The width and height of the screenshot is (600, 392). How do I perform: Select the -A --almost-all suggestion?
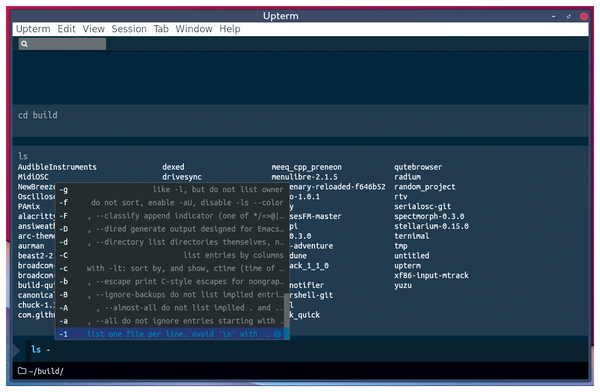(x=172, y=308)
